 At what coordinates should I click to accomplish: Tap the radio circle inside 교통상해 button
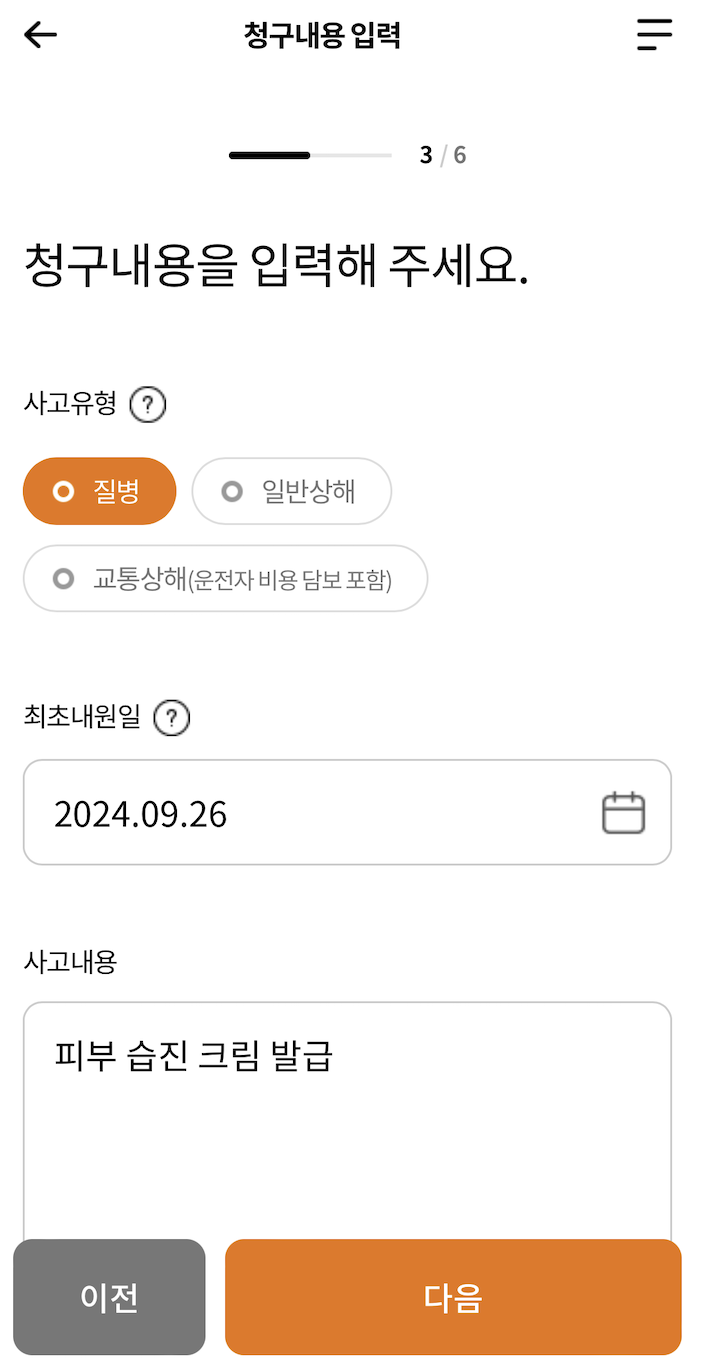(x=63, y=578)
